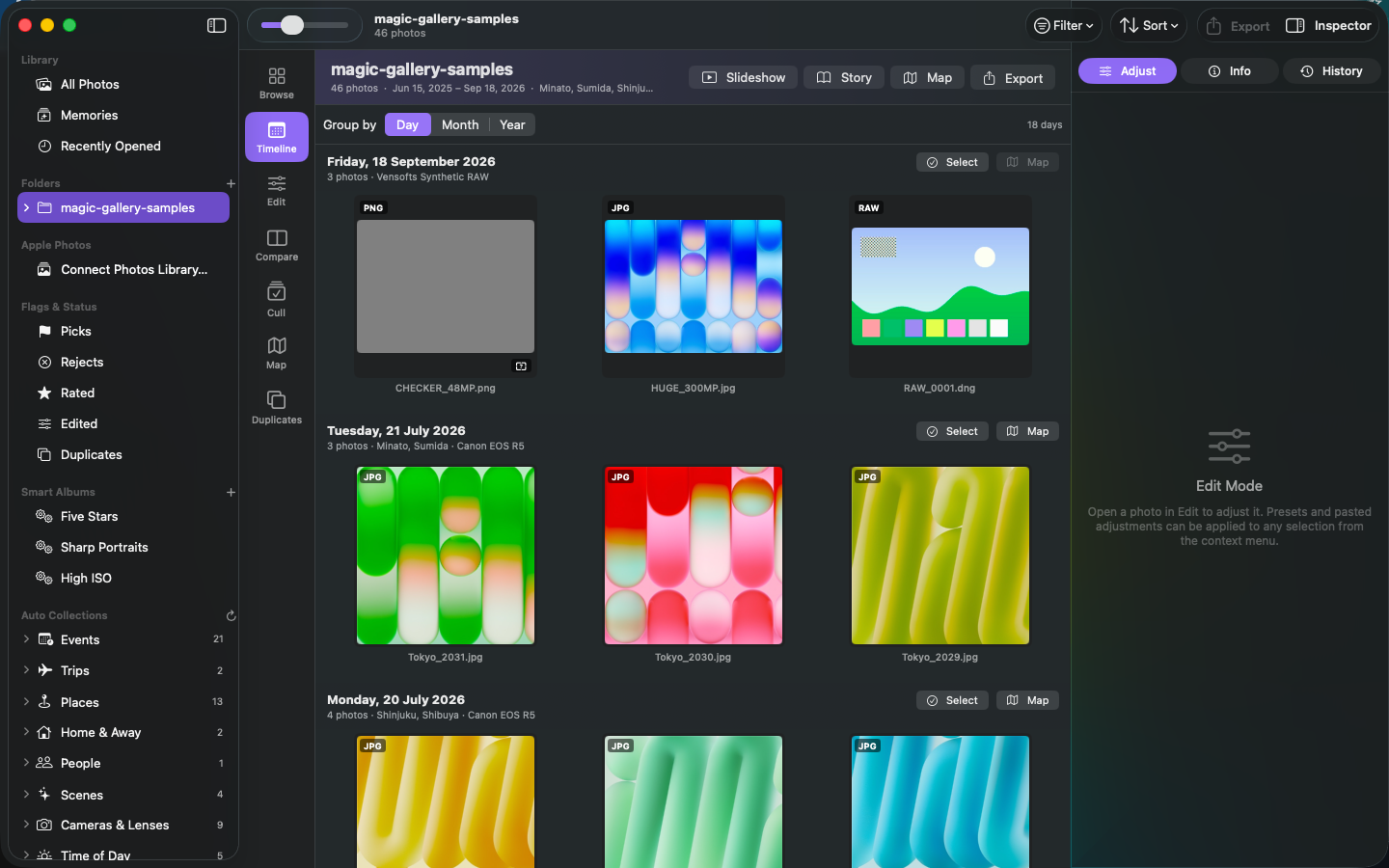Expand the magic-gallery-samples folder
This screenshot has width=1389, height=868.
tap(26, 207)
